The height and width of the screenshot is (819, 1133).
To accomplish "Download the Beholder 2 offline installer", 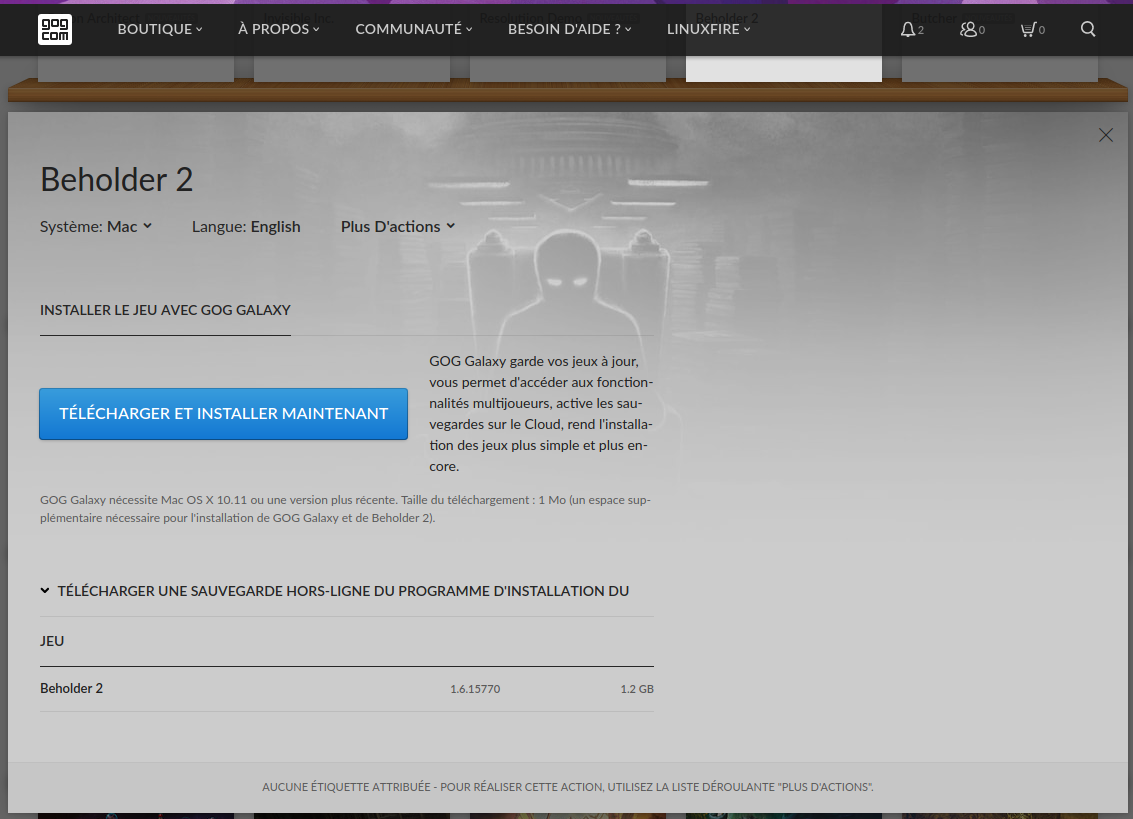I will (347, 689).
